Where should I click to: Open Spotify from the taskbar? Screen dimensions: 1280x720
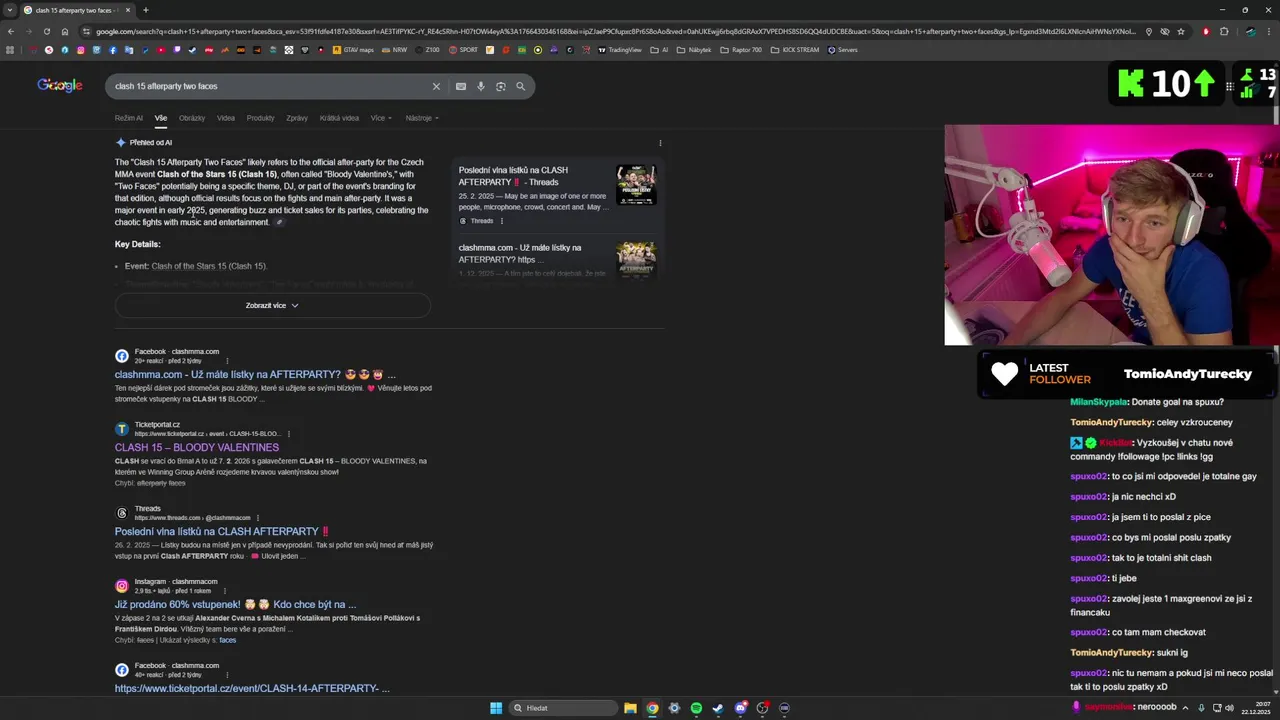click(696, 708)
